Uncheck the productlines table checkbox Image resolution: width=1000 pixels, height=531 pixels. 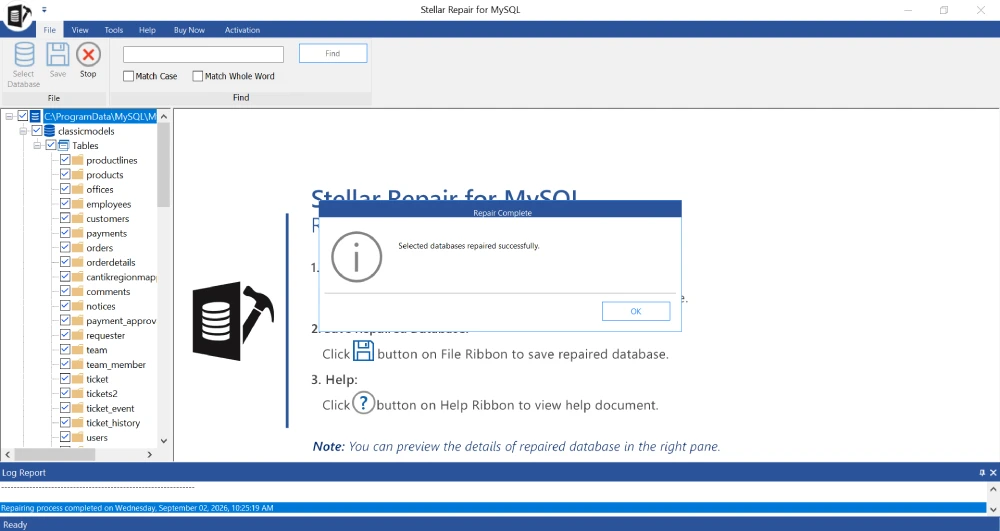pyautogui.click(x=65, y=159)
